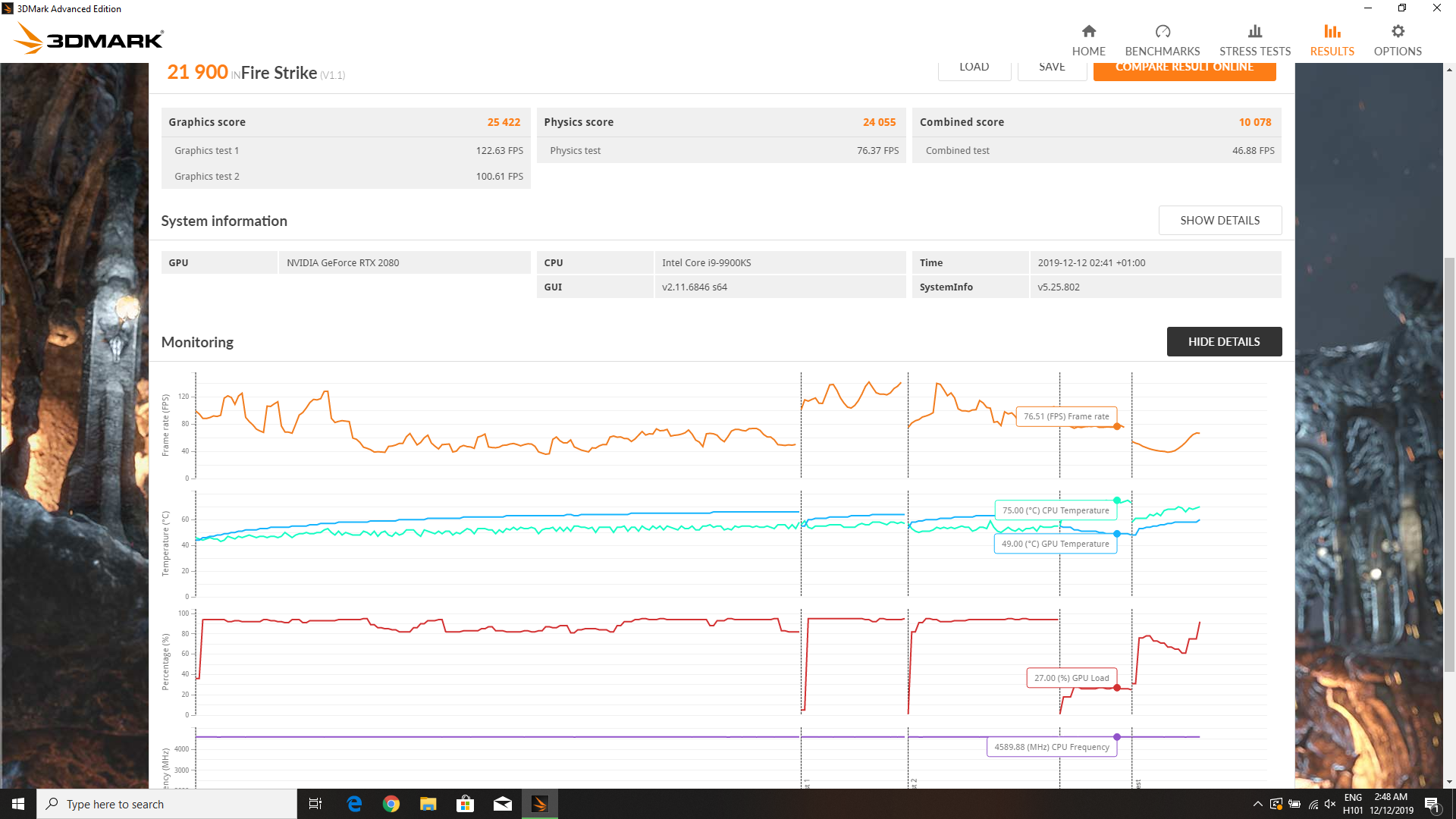Click the frame rate marker point

pos(1117,427)
